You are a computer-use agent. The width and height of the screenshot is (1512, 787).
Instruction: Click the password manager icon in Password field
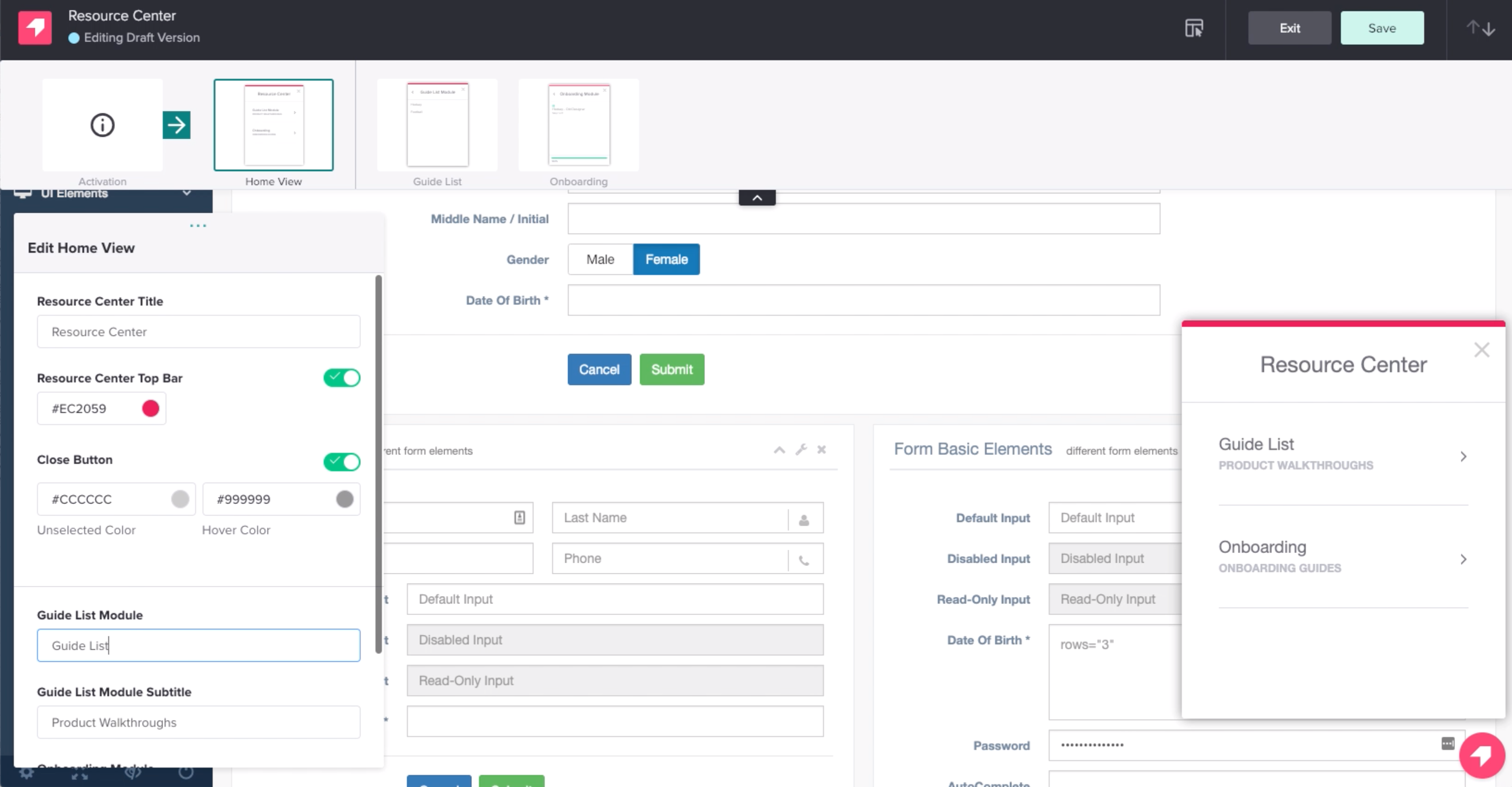(x=1447, y=744)
